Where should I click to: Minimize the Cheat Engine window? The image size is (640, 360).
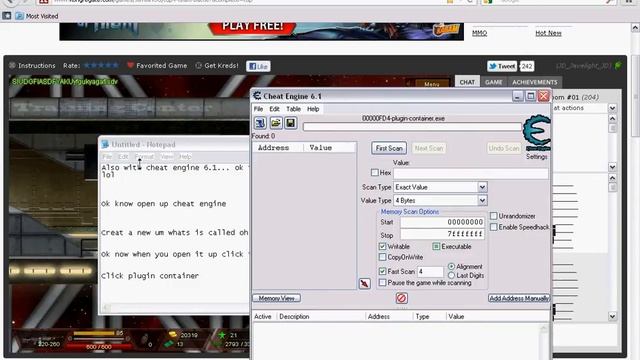point(518,96)
